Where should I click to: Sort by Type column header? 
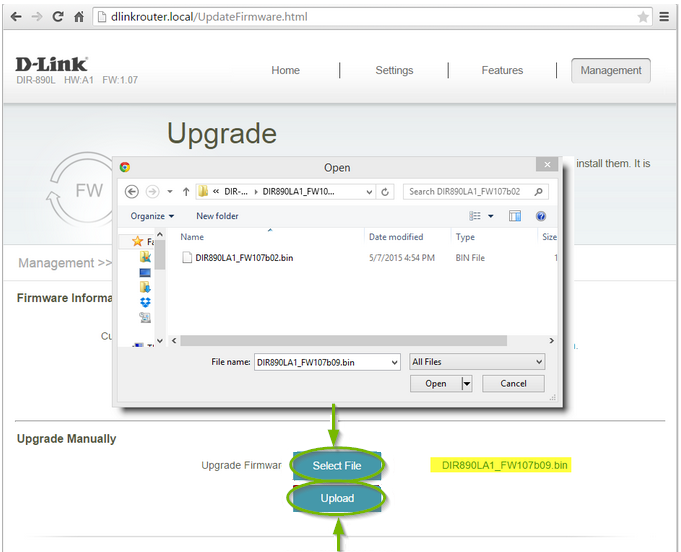pyautogui.click(x=465, y=237)
